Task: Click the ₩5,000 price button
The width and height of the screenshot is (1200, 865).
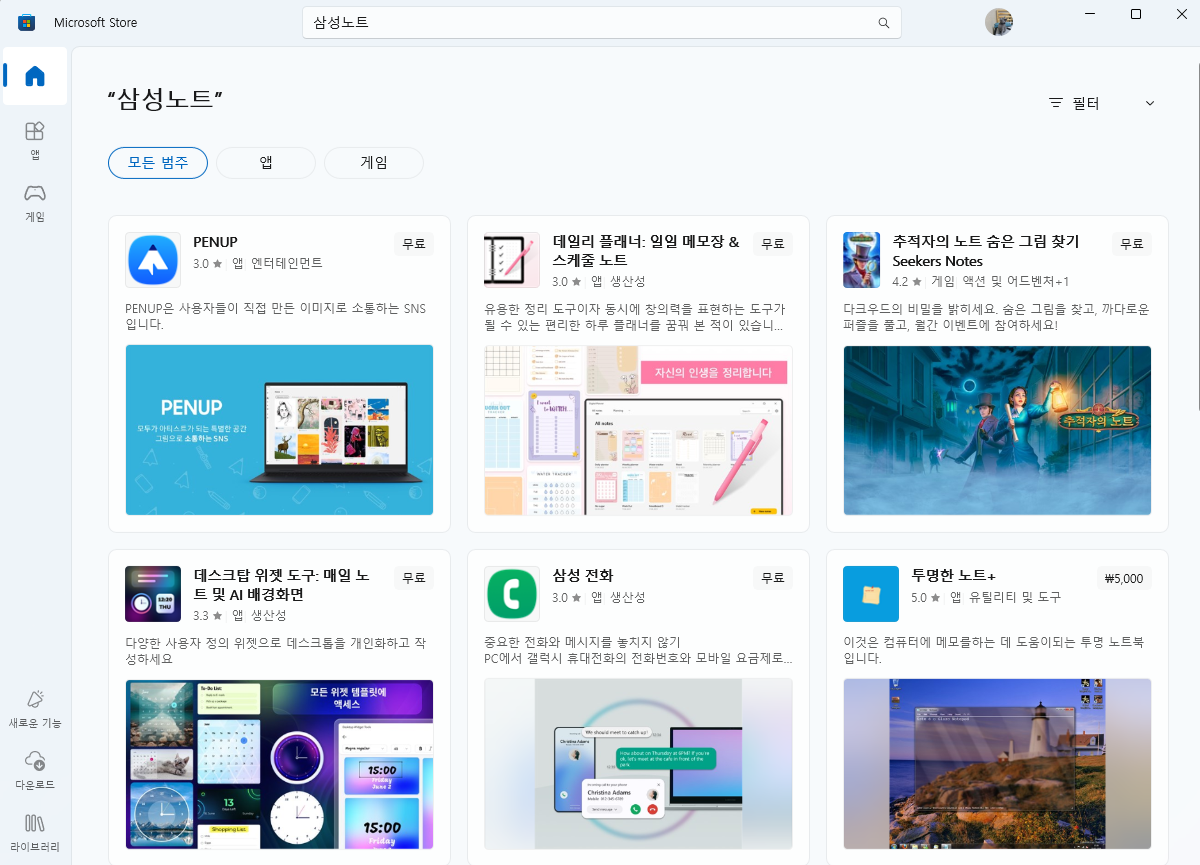Action: pyautogui.click(x=1125, y=577)
